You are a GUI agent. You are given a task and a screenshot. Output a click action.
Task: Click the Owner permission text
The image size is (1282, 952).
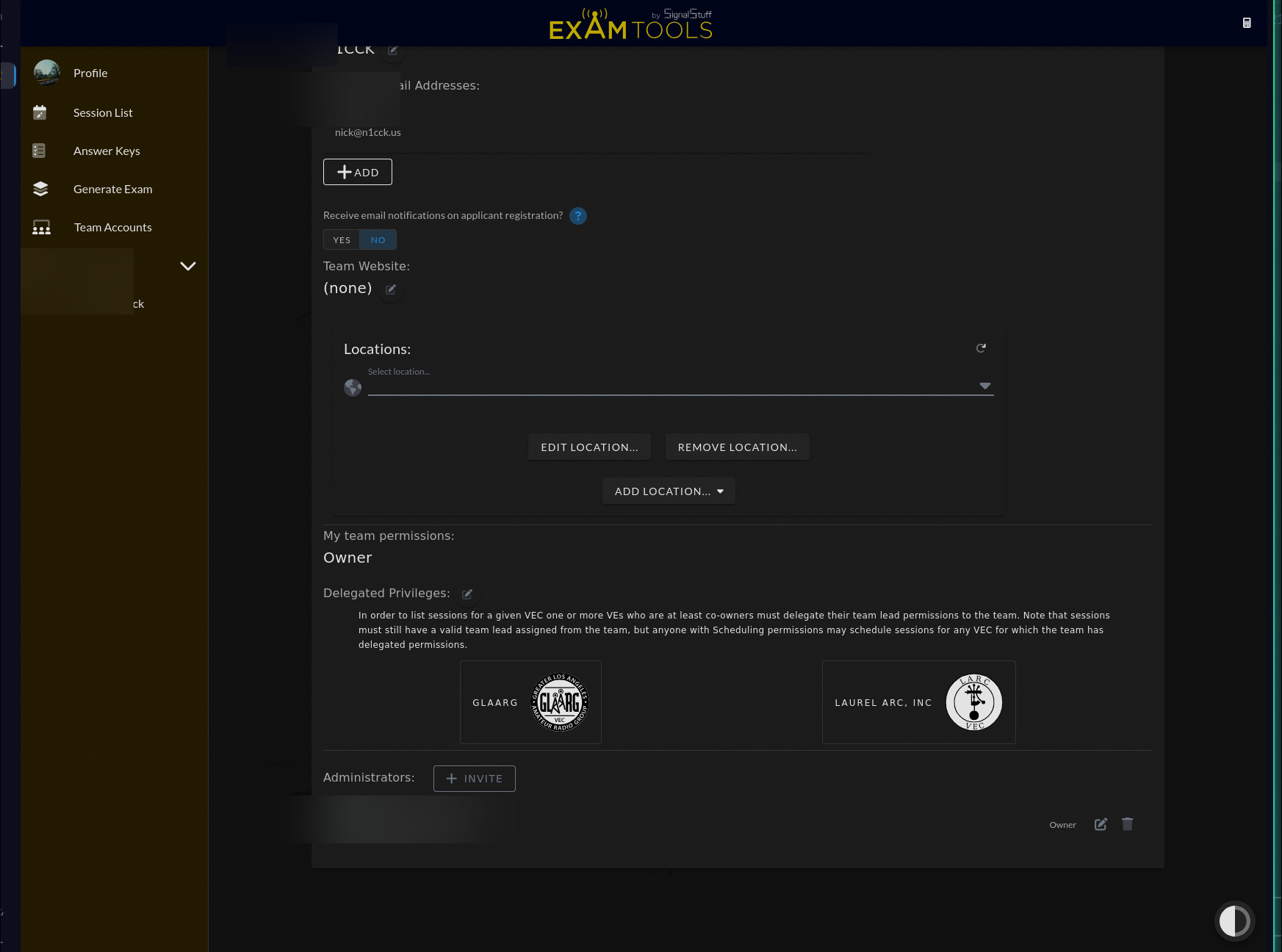[x=347, y=558]
